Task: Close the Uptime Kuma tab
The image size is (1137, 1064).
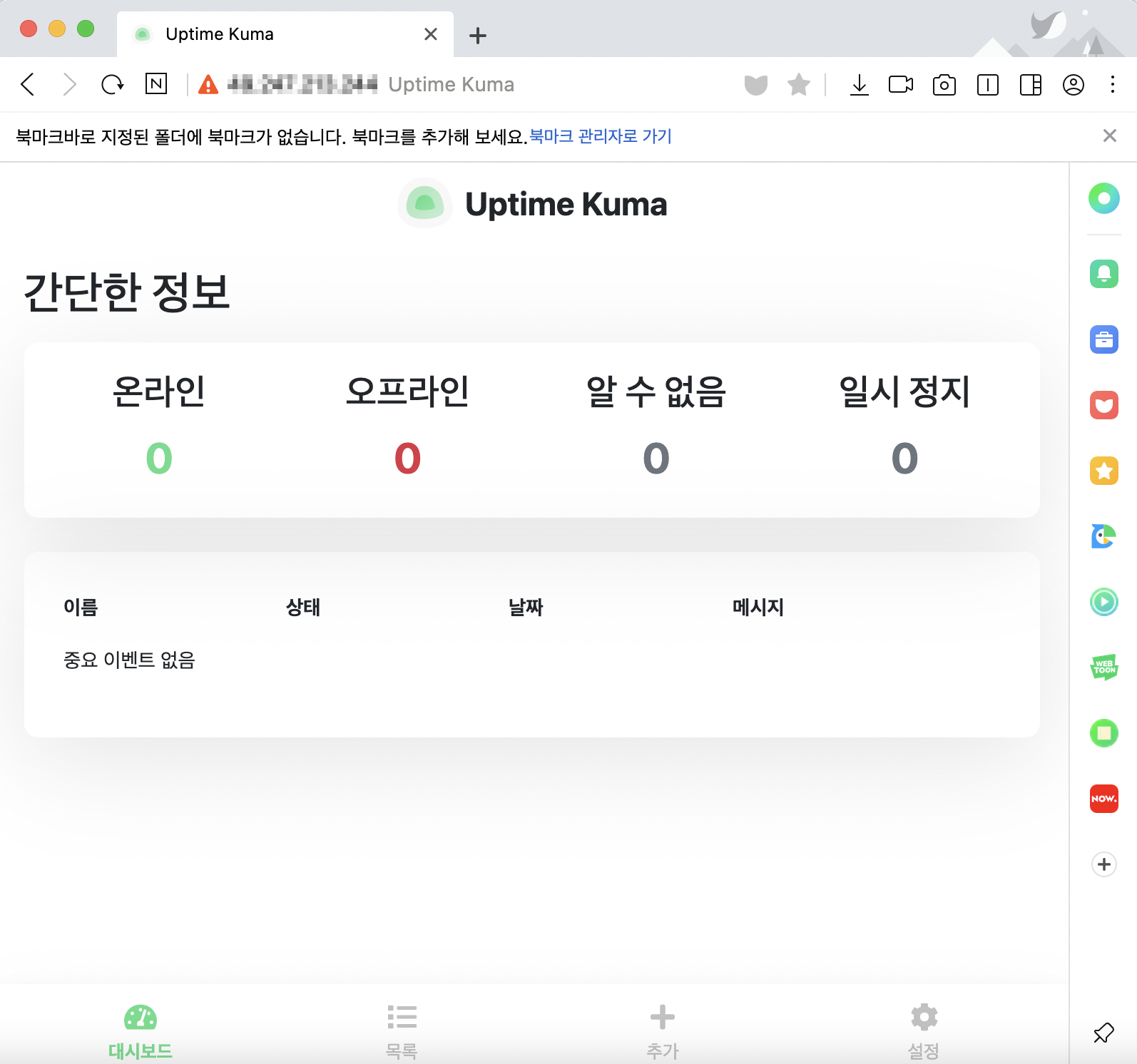Action: 431,34
